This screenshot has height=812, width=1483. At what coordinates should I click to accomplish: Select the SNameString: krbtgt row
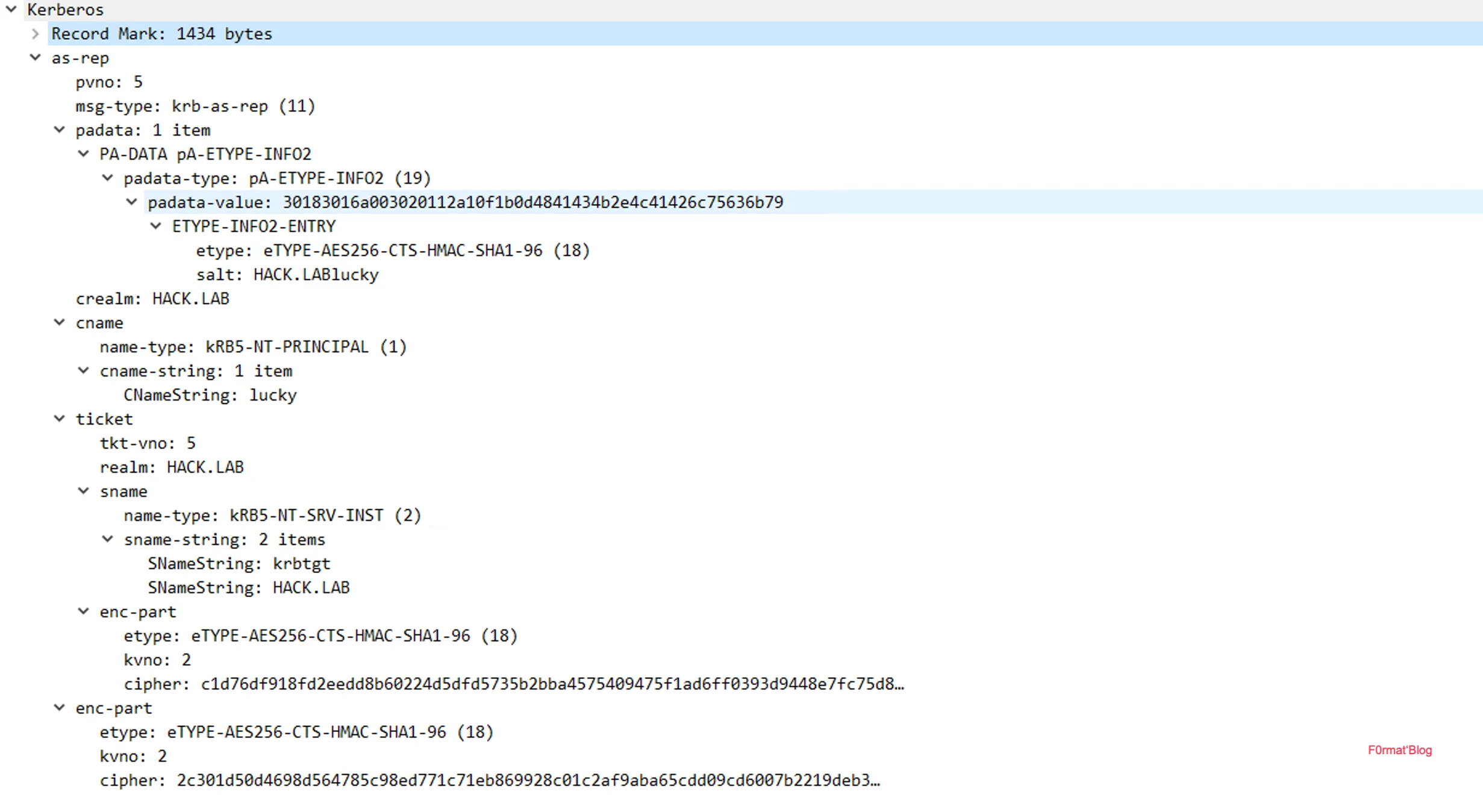(239, 564)
